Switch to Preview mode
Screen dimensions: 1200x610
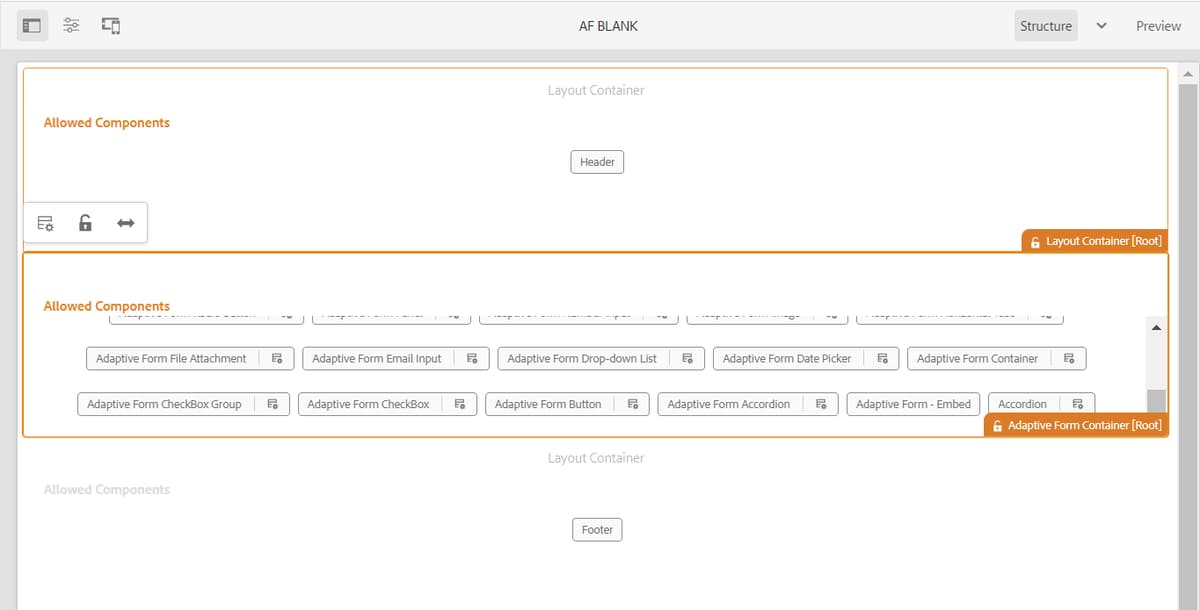click(x=1157, y=25)
